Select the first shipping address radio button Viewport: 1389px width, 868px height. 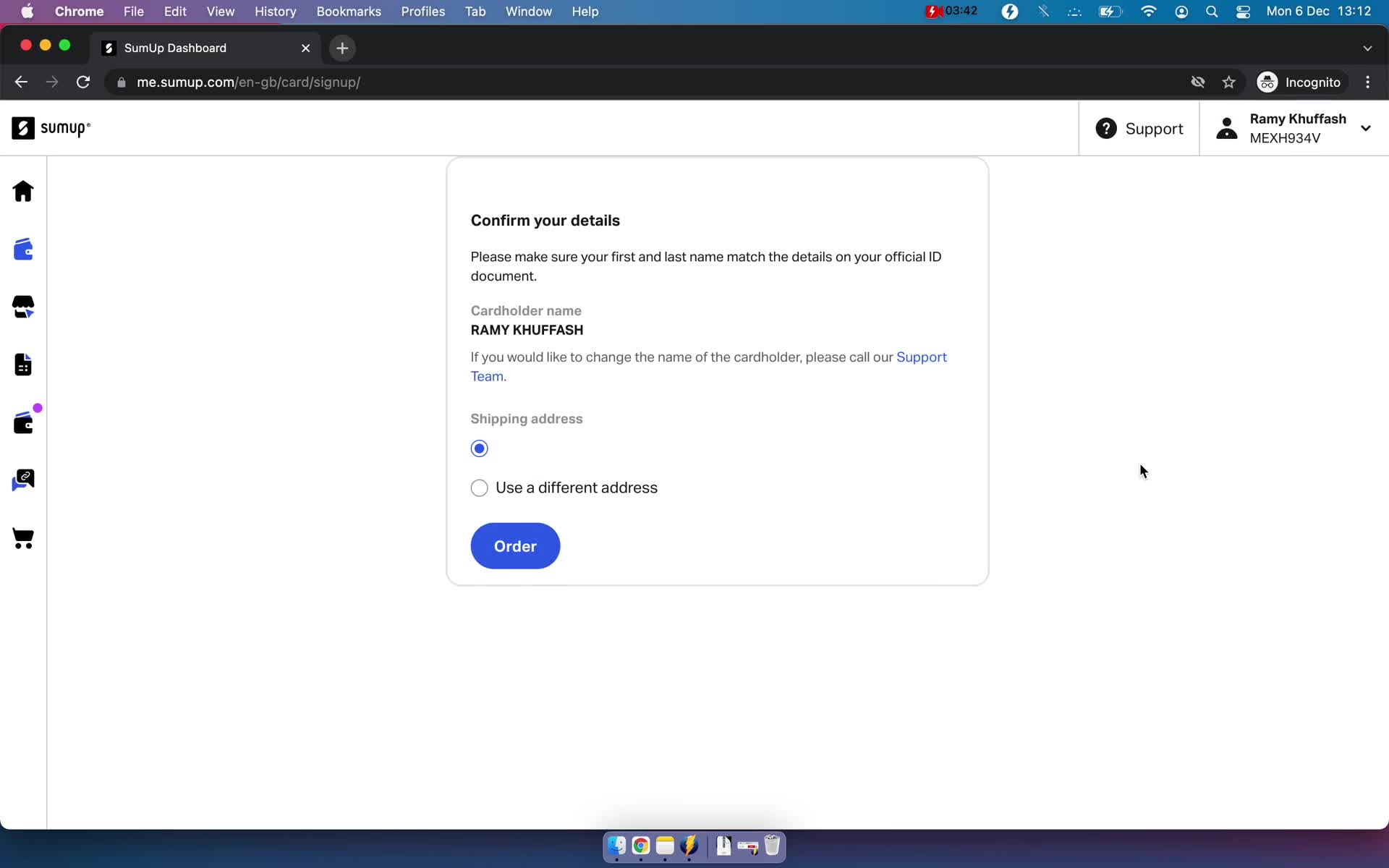tap(479, 448)
